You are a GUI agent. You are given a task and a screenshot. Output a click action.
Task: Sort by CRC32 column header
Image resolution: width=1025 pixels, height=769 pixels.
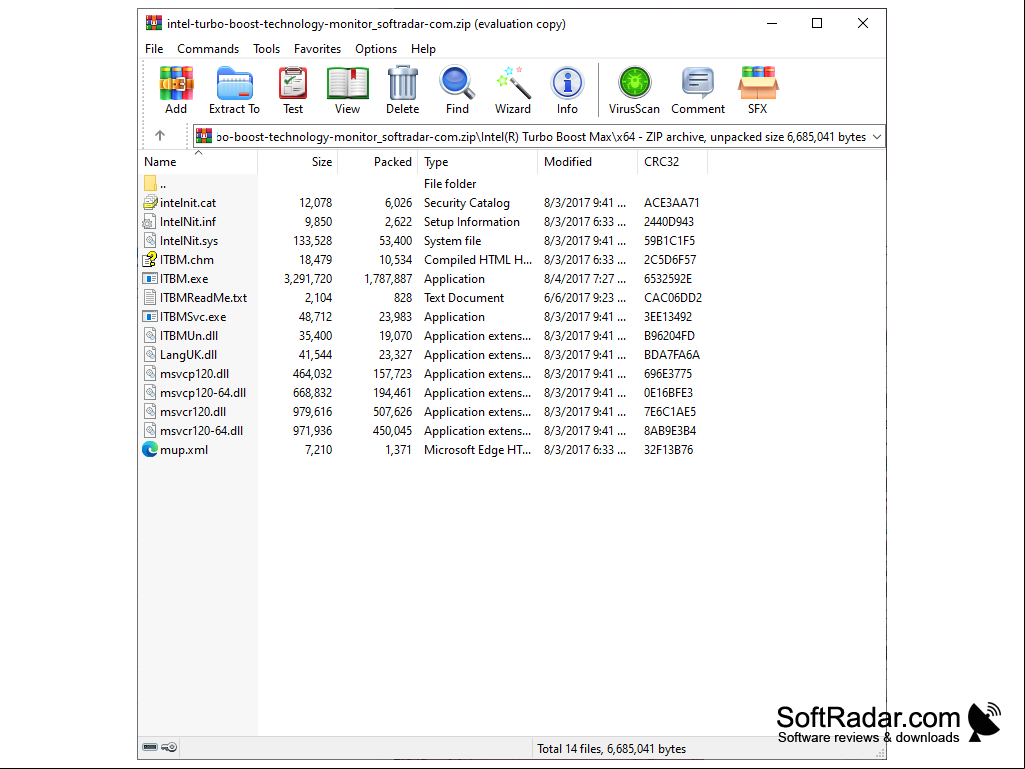point(672,162)
